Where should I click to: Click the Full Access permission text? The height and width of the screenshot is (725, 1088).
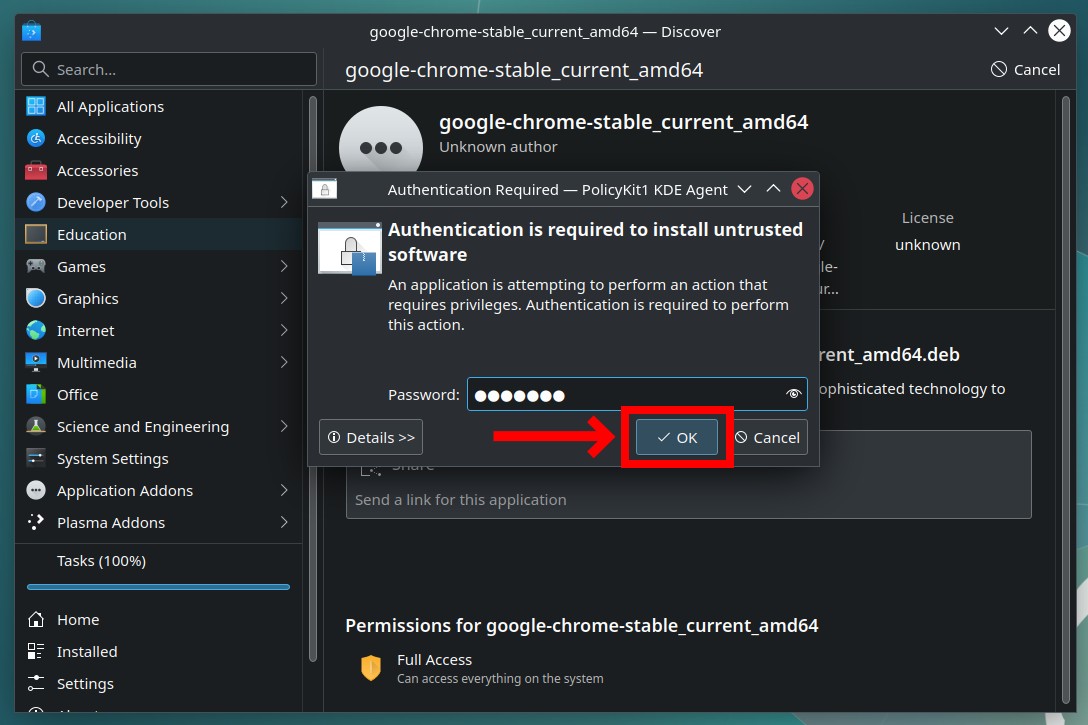tap(434, 659)
